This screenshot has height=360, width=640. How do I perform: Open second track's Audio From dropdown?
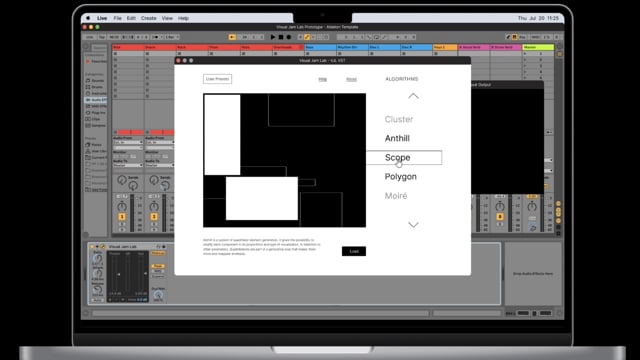click(160, 142)
